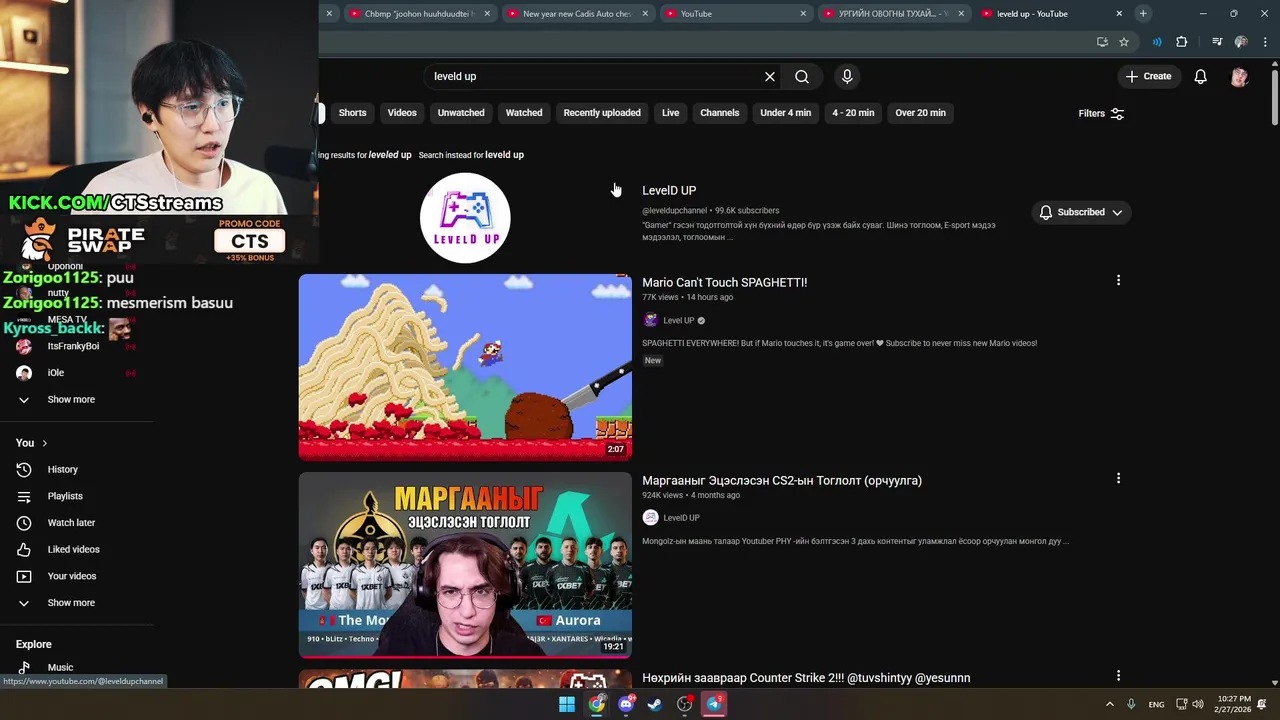1280x720 pixels.
Task: Open more options for Нөхрийн зааврaap video
Action: point(1118,675)
